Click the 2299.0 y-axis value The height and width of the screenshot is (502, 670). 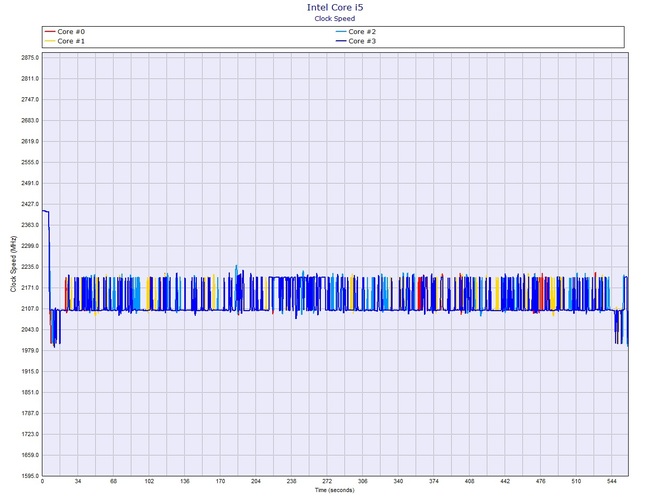pyautogui.click(x=30, y=246)
